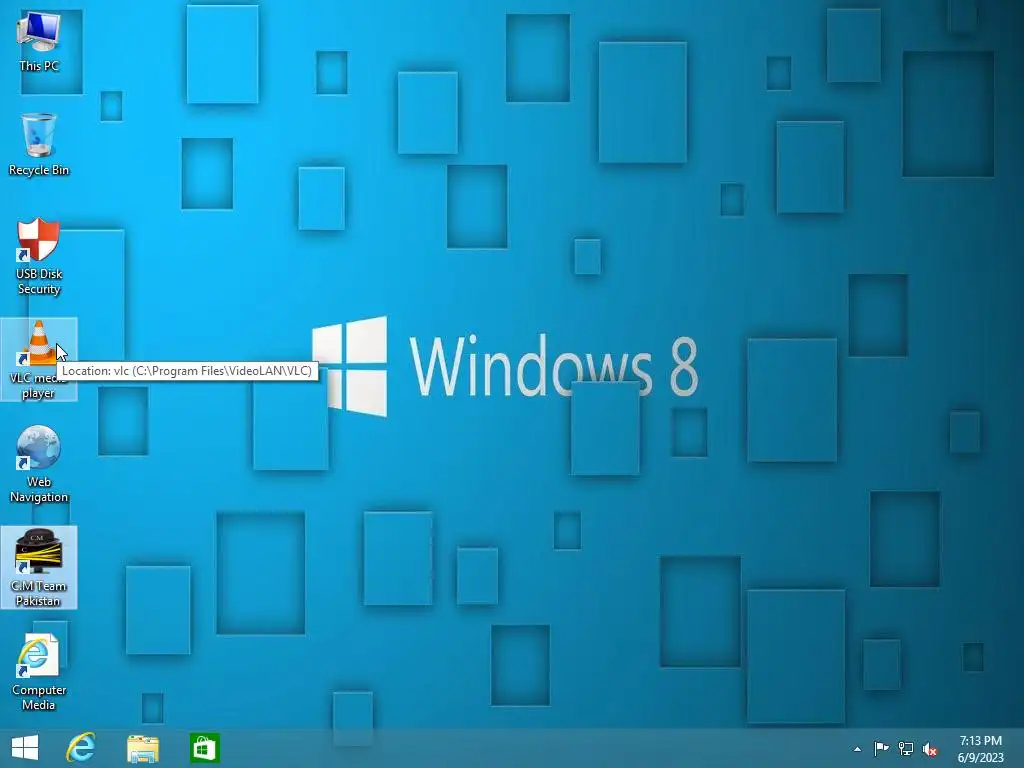
Task: Open the network status tray icon
Action: coord(906,748)
